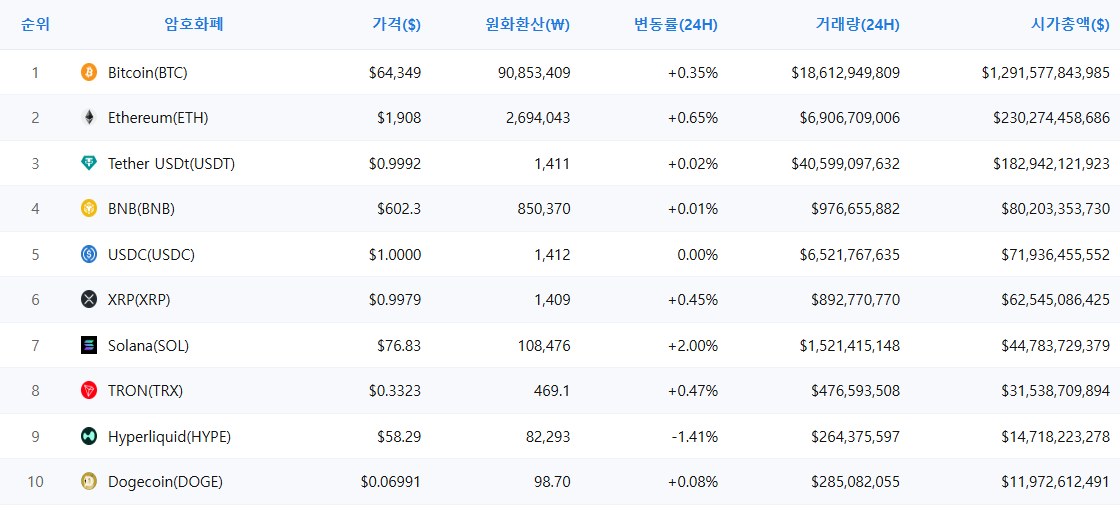Select Ethereum price $1,908
1120x514 pixels.
coord(399,118)
